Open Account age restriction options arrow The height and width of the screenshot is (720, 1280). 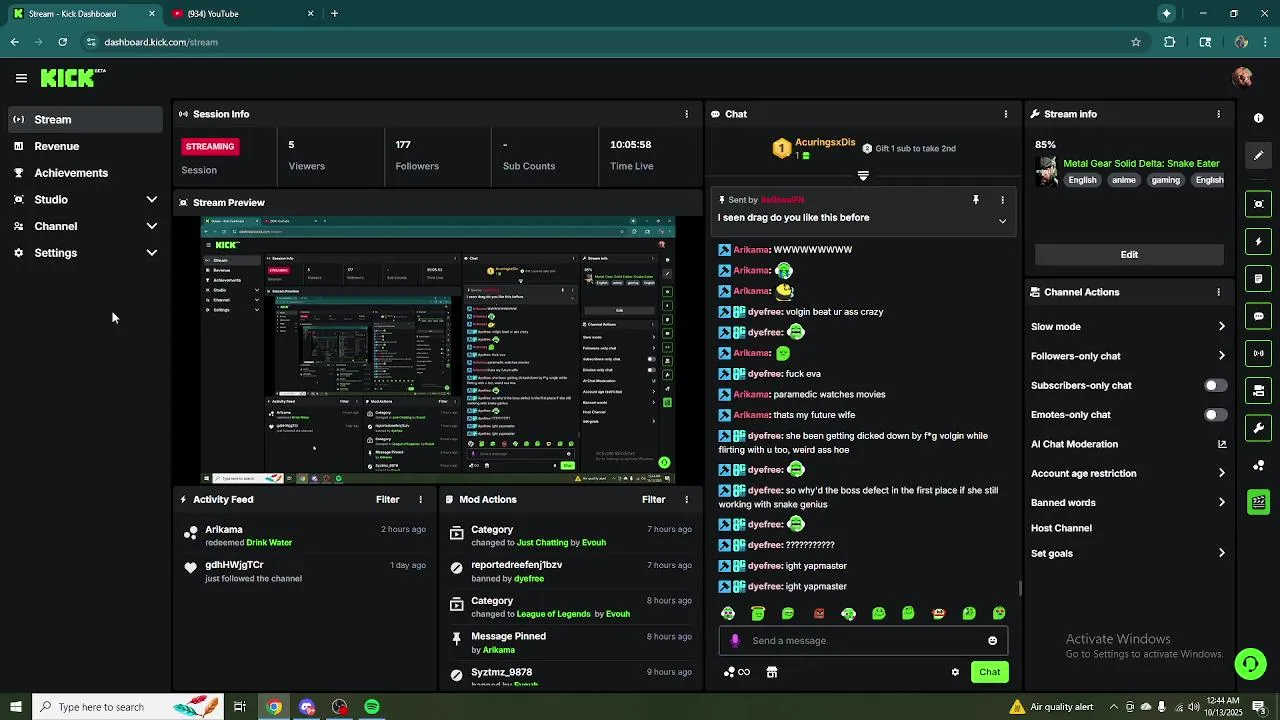tap(1221, 473)
